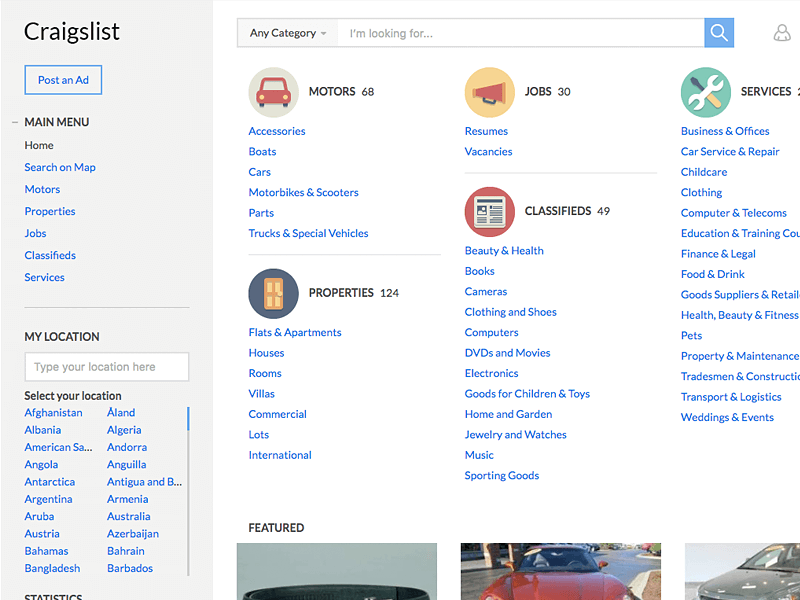Click the search magnifier button

[x=719, y=33]
